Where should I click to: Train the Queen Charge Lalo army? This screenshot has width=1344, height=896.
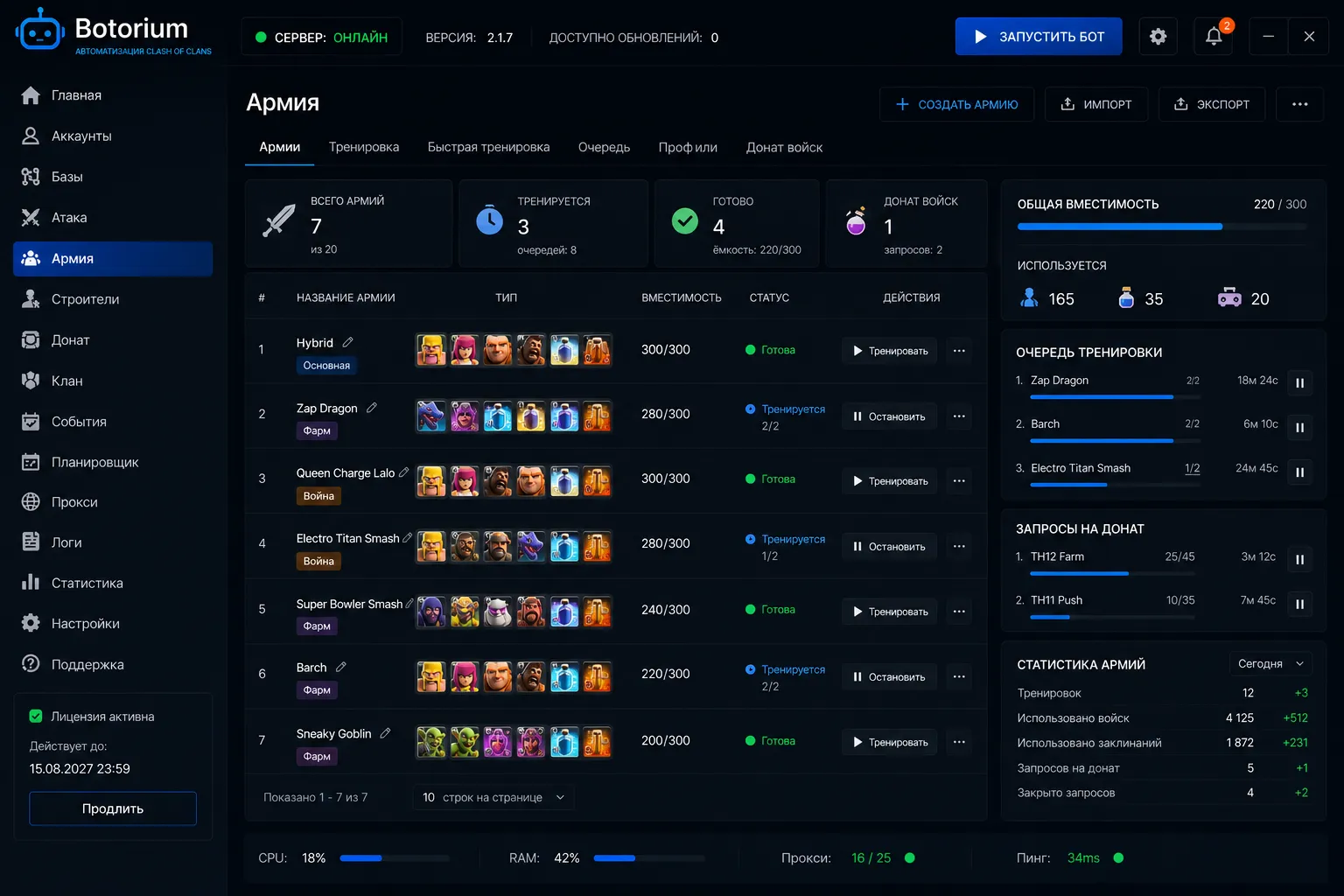[889, 481]
